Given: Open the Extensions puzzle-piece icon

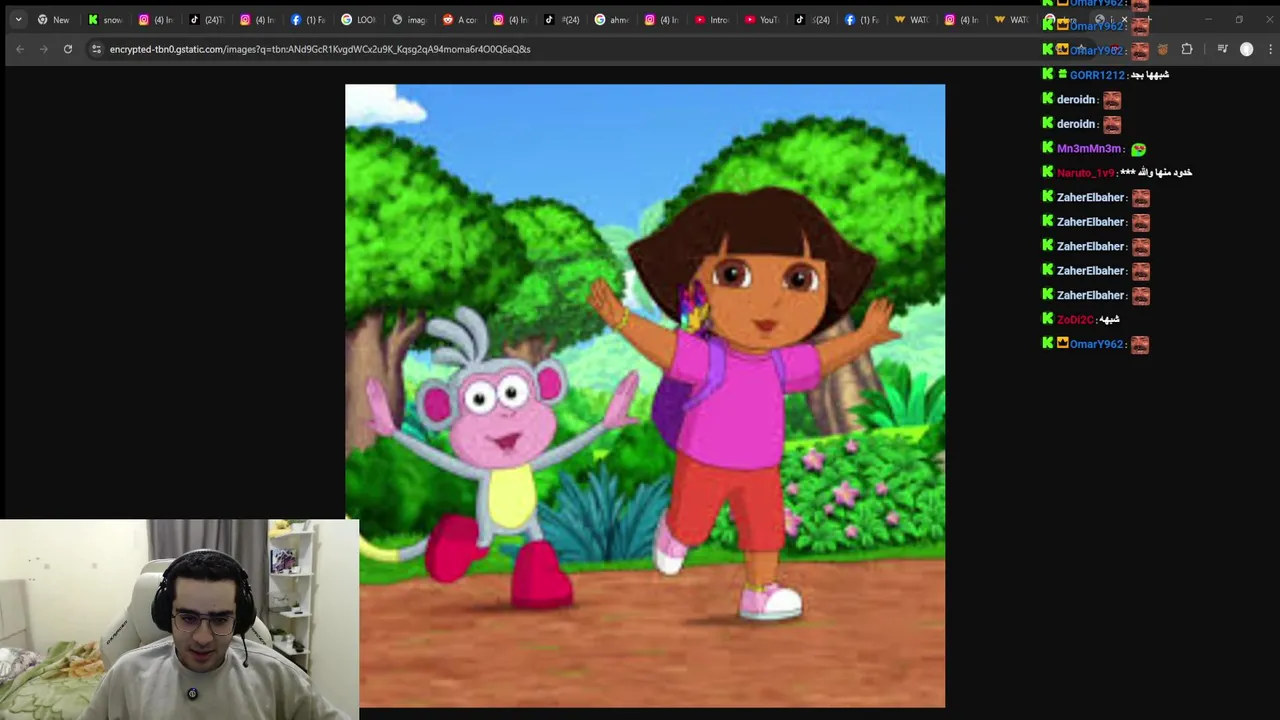Looking at the screenshot, I should (1187, 49).
